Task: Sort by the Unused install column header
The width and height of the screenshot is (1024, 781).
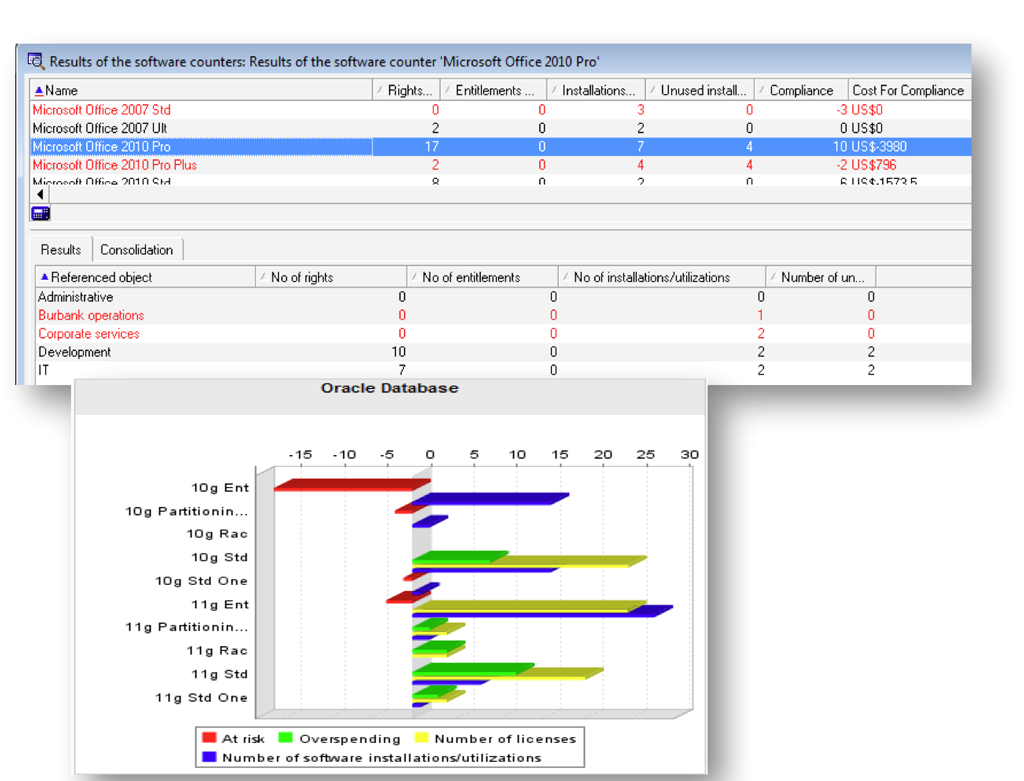Action: pyautogui.click(x=700, y=90)
